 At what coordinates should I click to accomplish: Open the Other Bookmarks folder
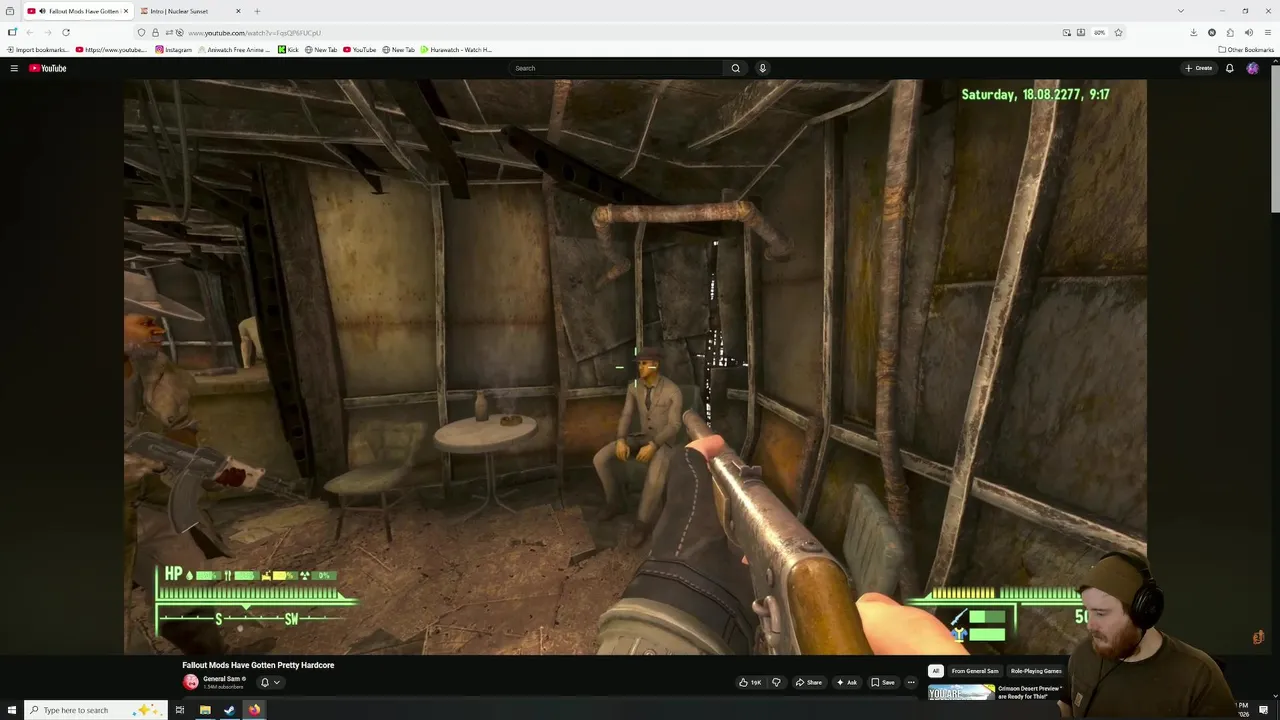pyautogui.click(x=1245, y=49)
